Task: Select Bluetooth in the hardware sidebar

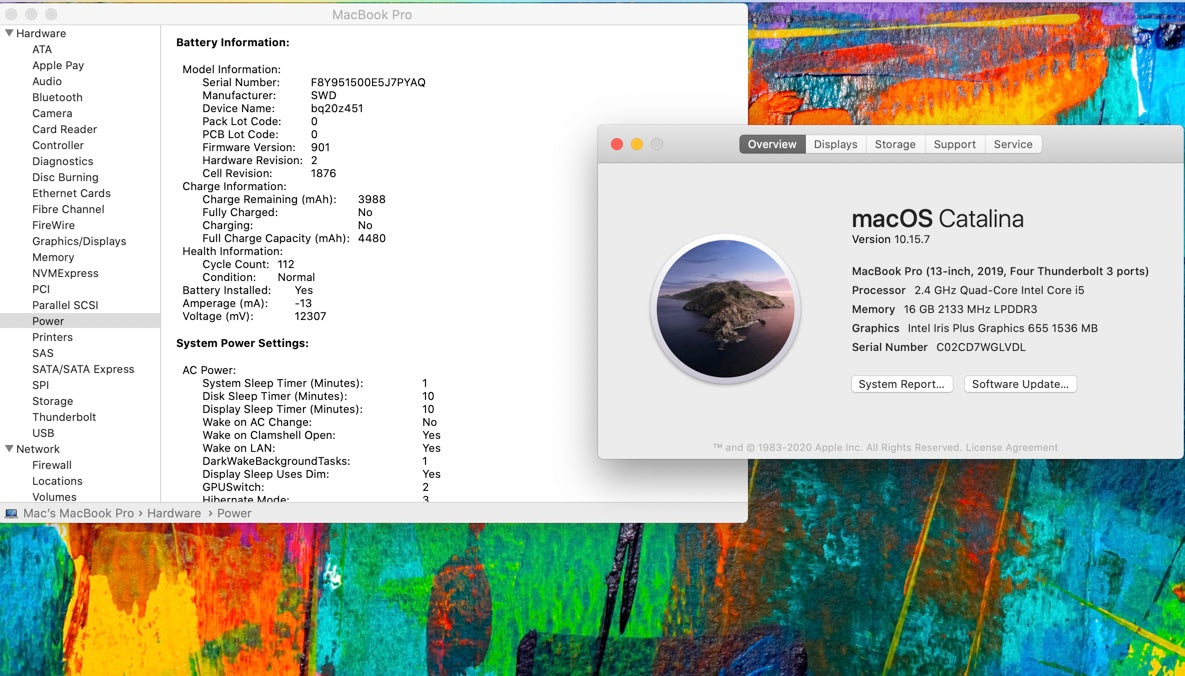Action: click(x=57, y=97)
